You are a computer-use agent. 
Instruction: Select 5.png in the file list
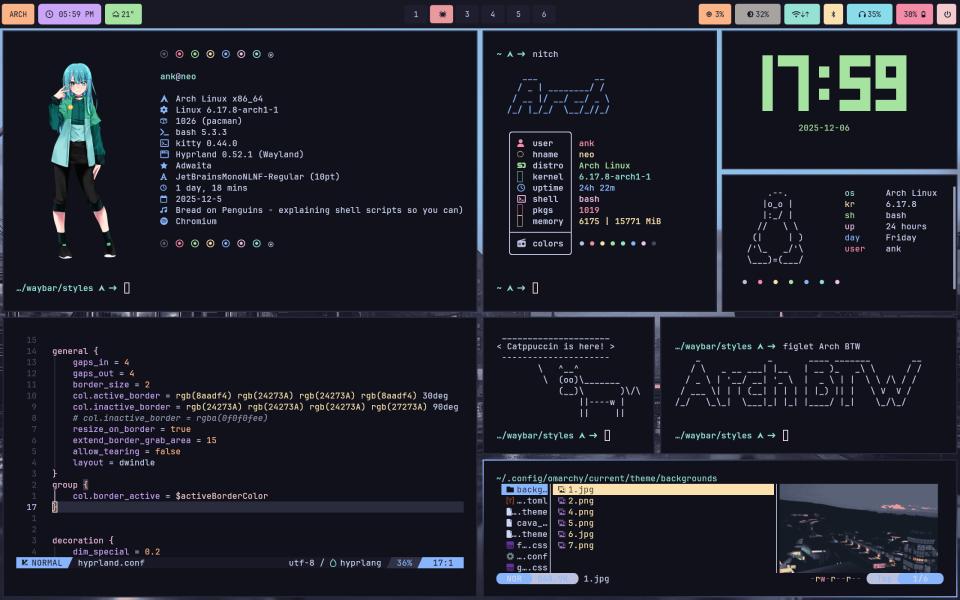tap(580, 523)
